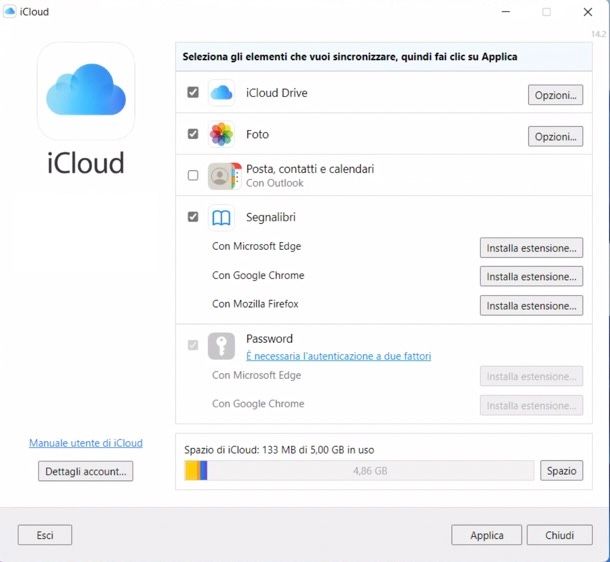Click Con Google Chrome under Password
Viewport: 610px width, 562px height.
pos(258,404)
